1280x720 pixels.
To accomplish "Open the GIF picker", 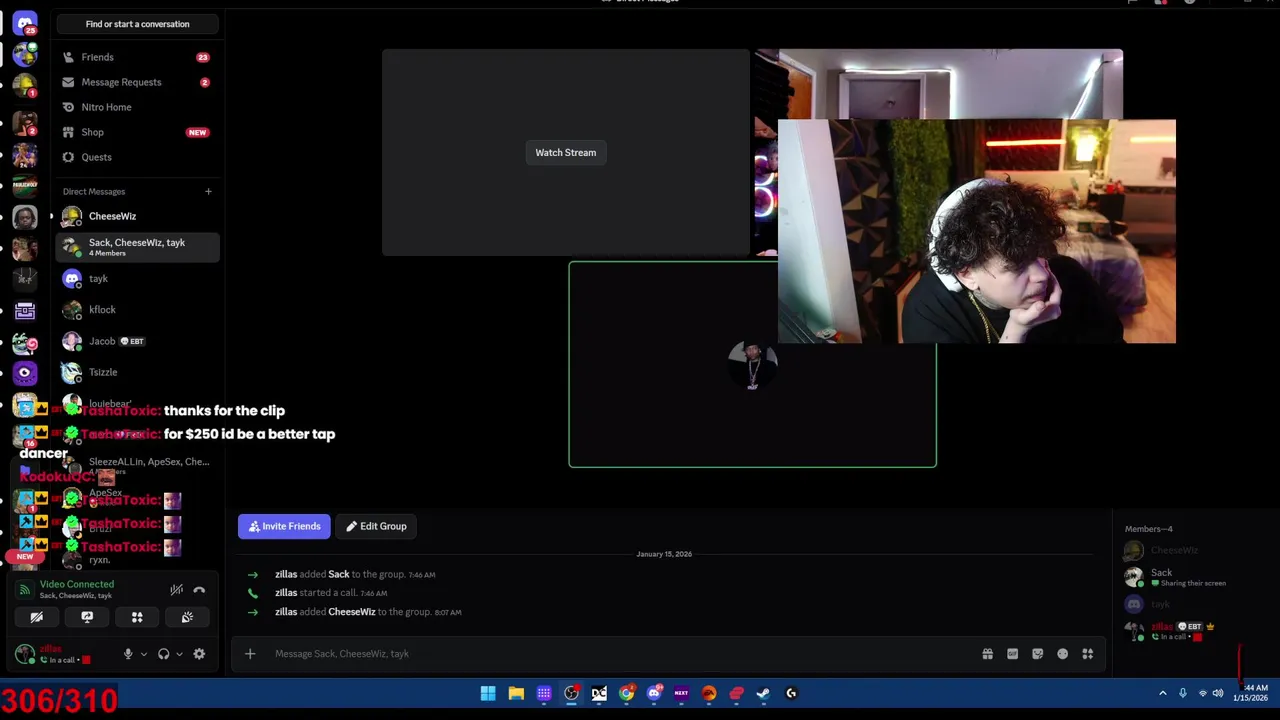I will [x=1012, y=654].
